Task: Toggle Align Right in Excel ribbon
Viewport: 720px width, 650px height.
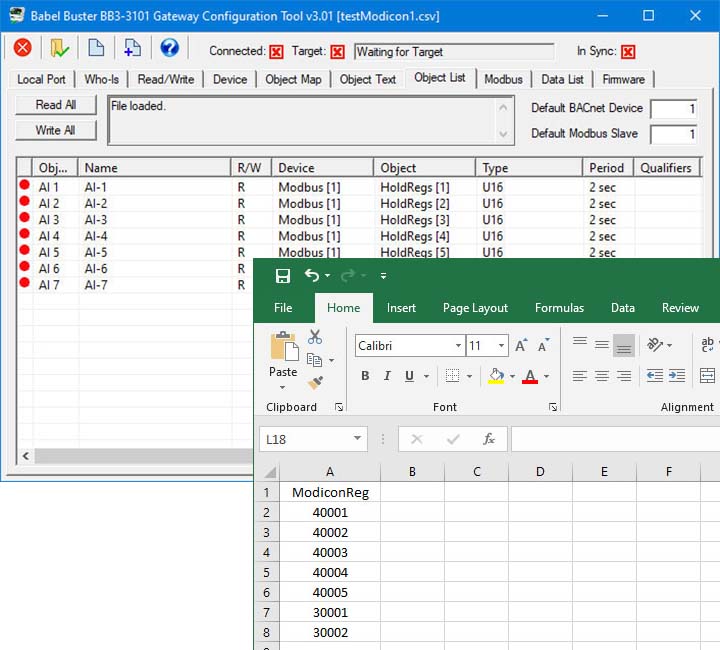Action: click(x=624, y=375)
